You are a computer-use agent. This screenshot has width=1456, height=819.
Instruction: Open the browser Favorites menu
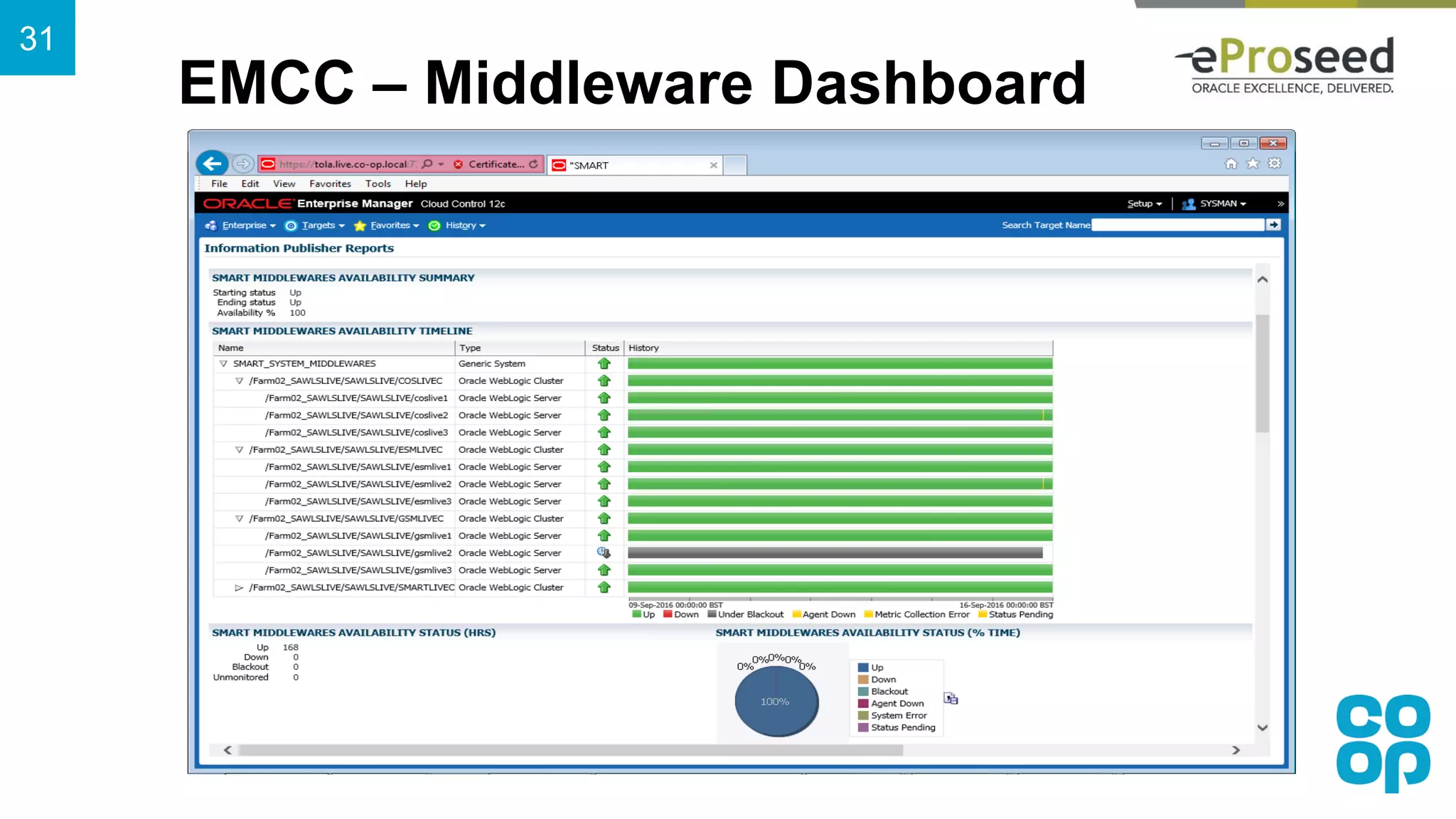[x=330, y=183]
